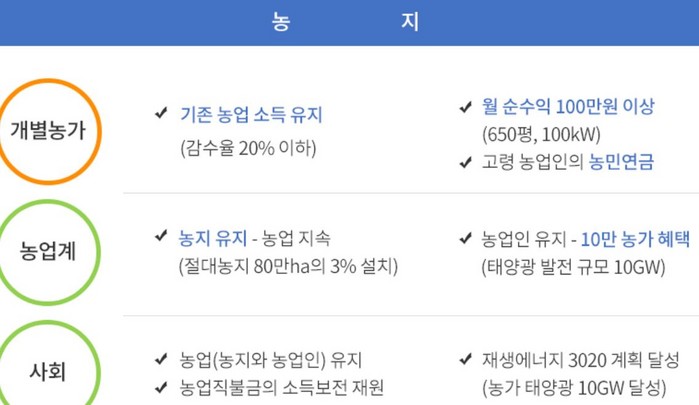Click the blue 농 지 header bar
The height and width of the screenshot is (405, 699).
[350, 22]
